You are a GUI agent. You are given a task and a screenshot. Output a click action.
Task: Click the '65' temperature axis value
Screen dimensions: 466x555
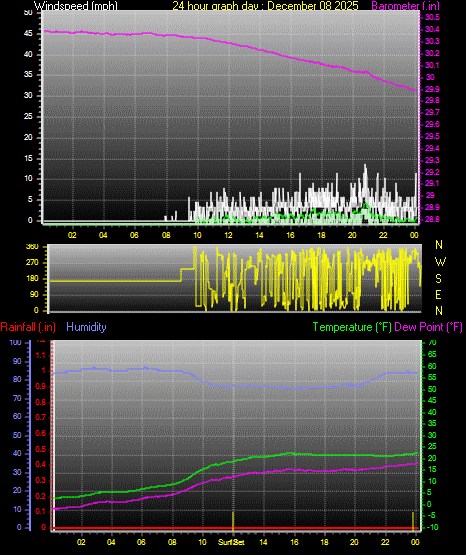click(x=432, y=354)
